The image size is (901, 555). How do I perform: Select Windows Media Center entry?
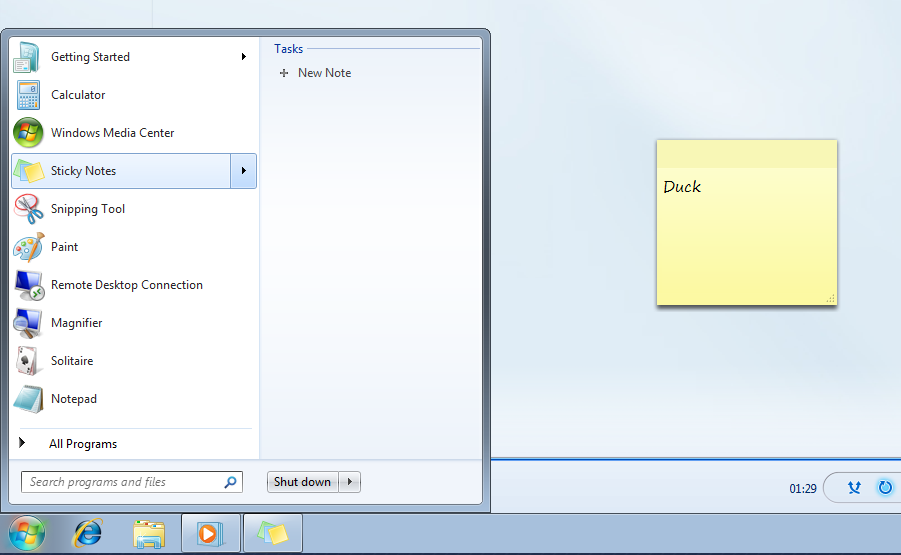coord(134,133)
